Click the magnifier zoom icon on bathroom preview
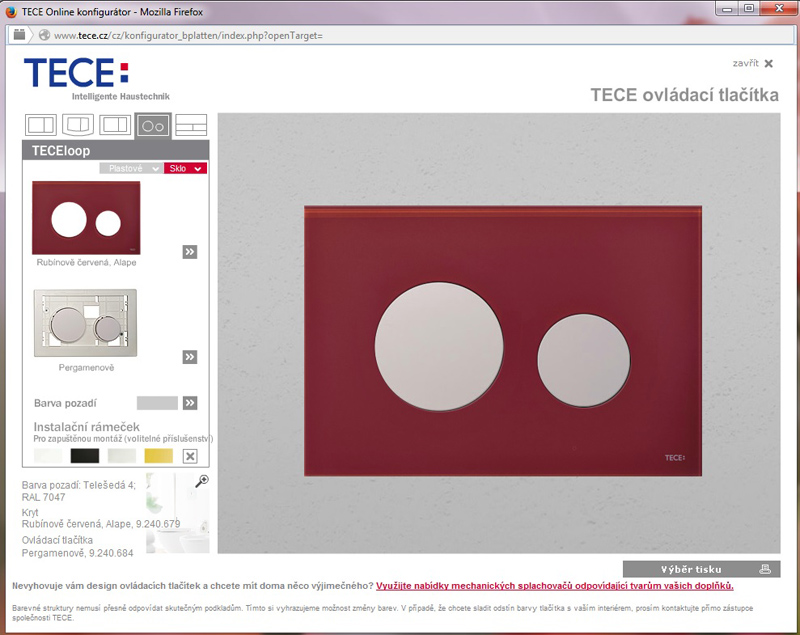Image resolution: width=800 pixels, height=635 pixels. tap(202, 481)
